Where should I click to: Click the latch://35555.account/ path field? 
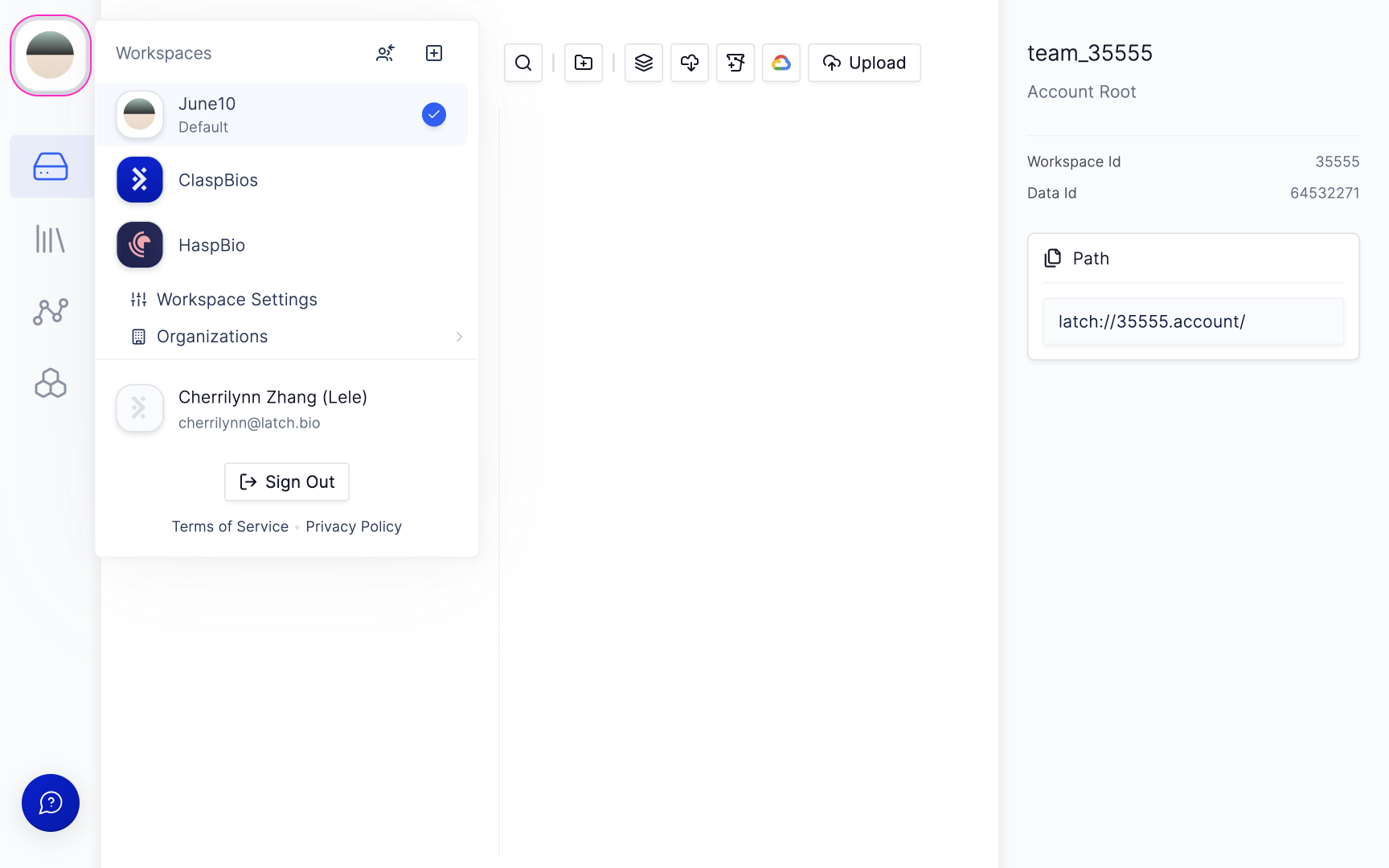click(1194, 321)
